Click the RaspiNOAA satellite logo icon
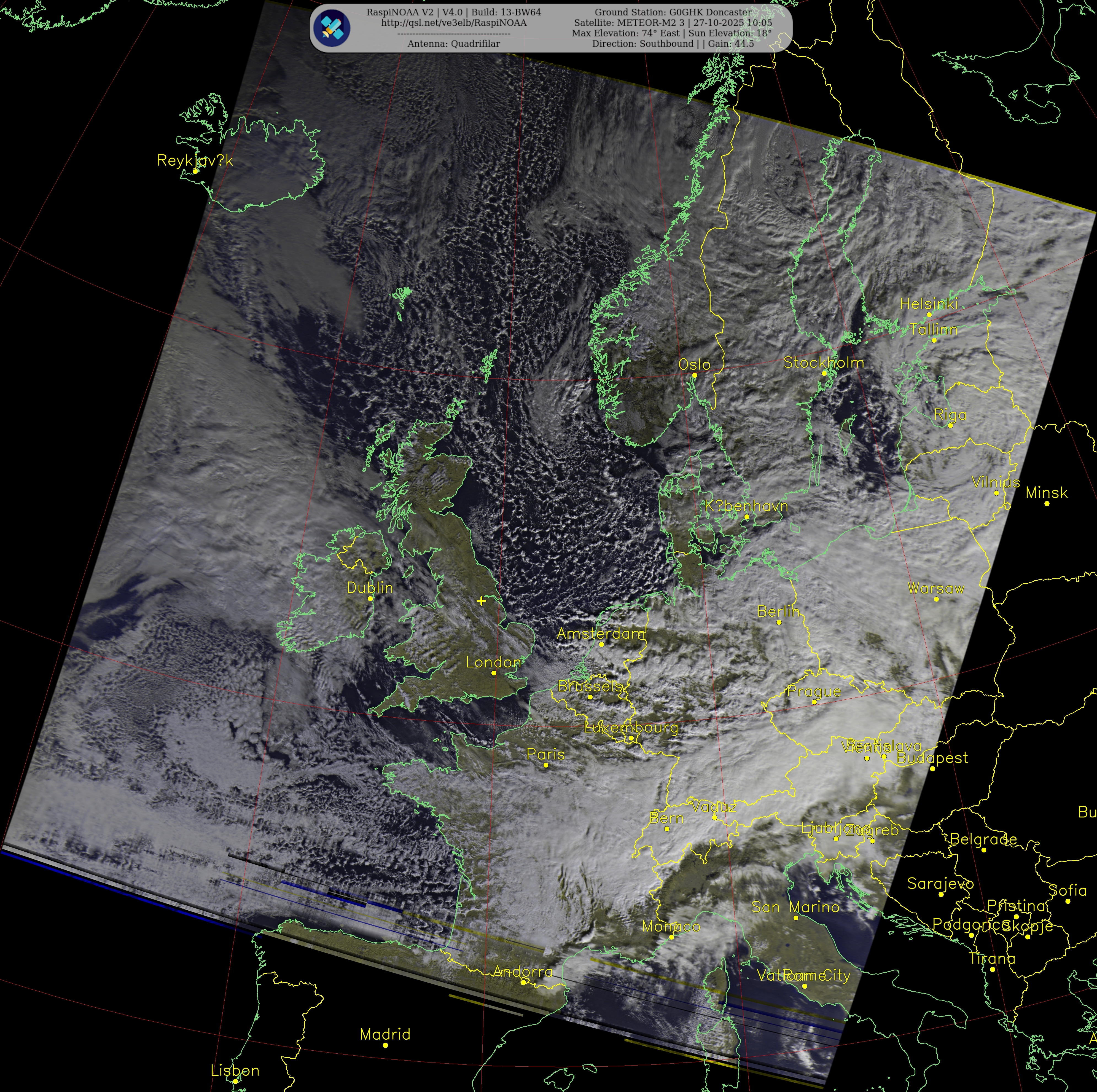Image resolution: width=1097 pixels, height=1092 pixels. [x=332, y=28]
